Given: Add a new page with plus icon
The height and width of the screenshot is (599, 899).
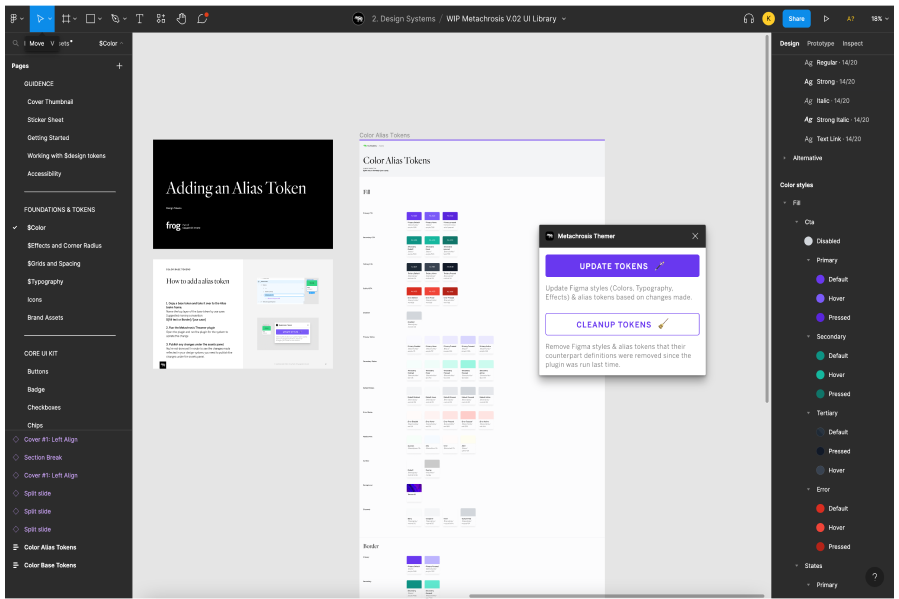Looking at the screenshot, I should click(119, 66).
